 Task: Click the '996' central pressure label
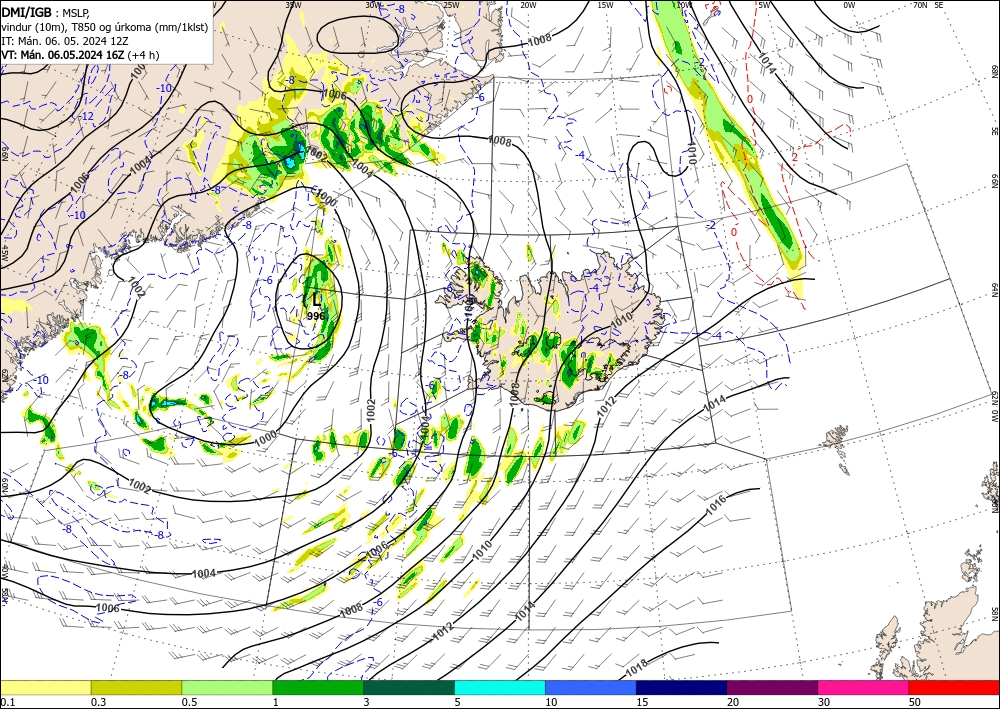point(316,316)
